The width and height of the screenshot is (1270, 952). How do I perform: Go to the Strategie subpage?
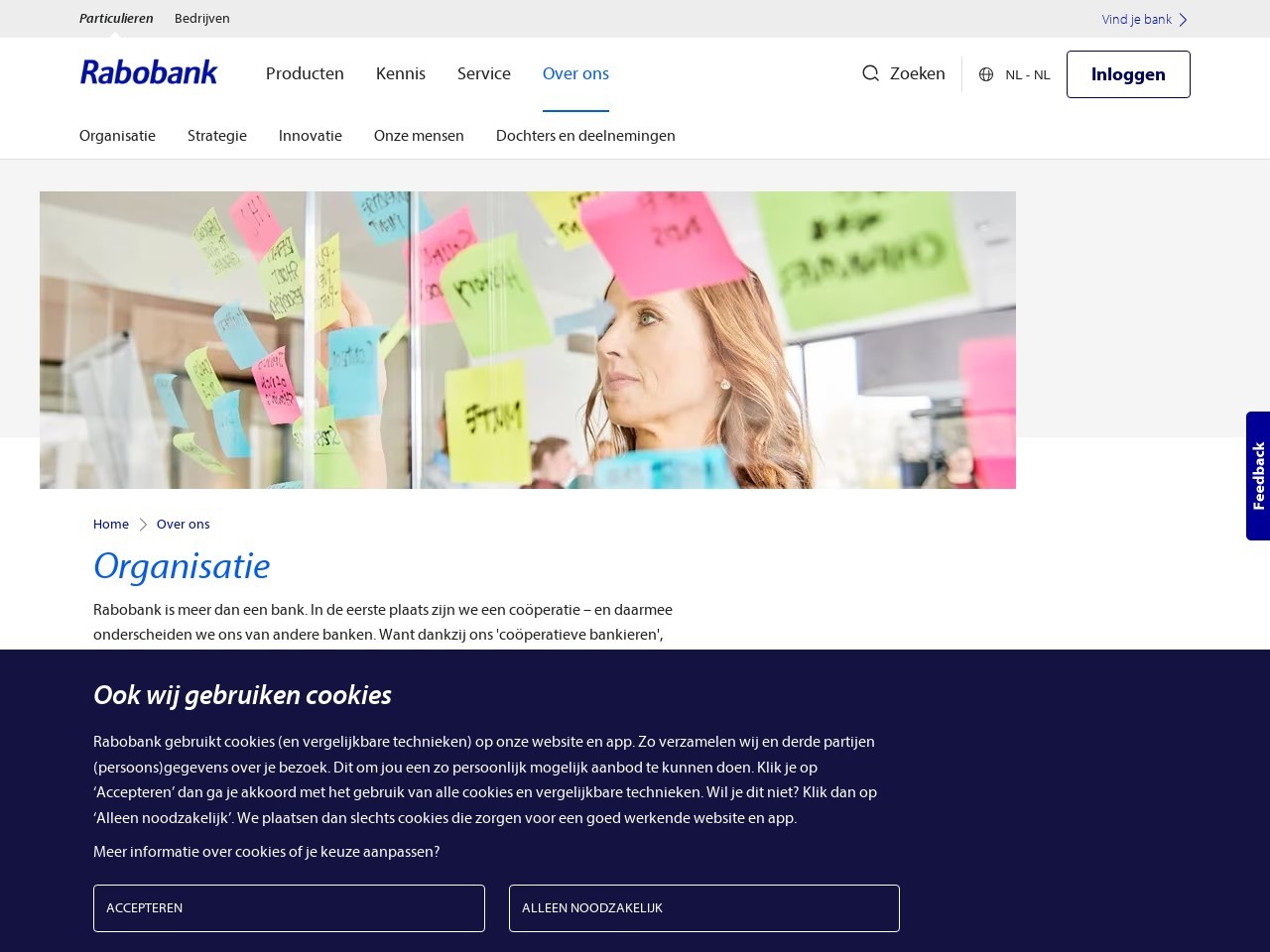coord(217,136)
